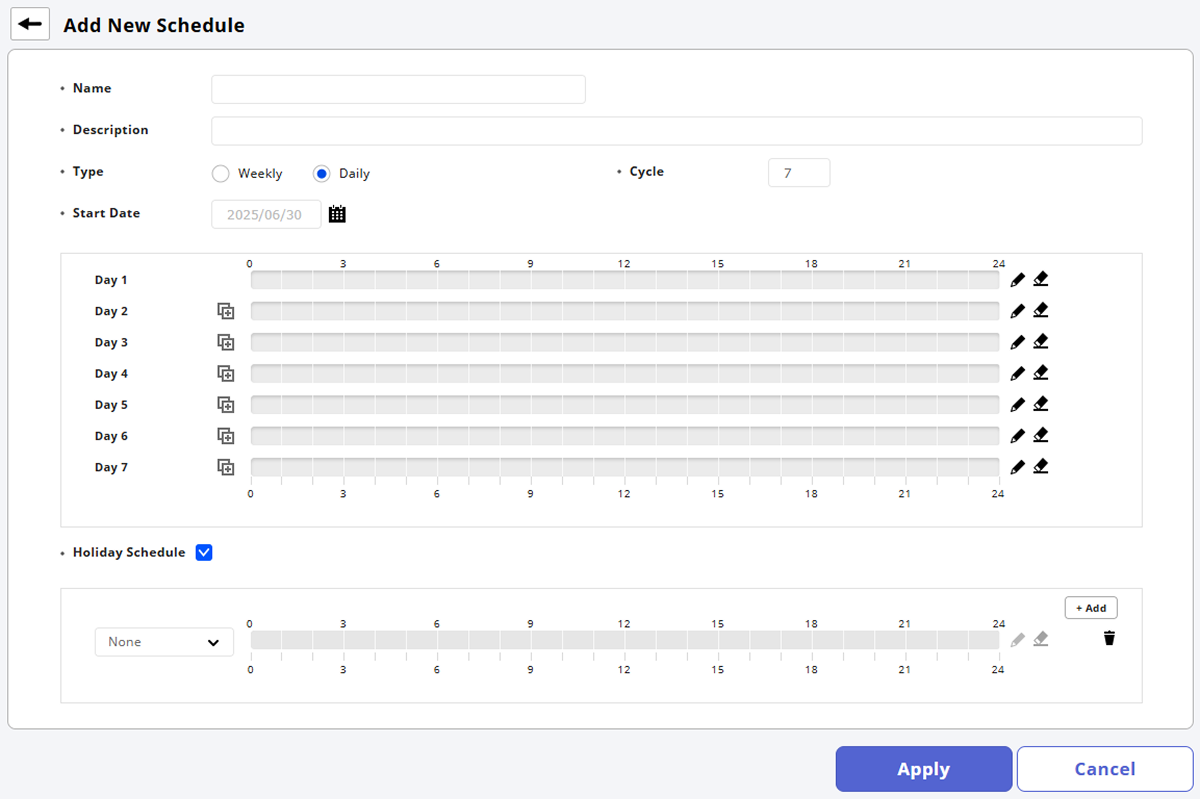Select the eraser tool for Day 2
The height and width of the screenshot is (799, 1200).
(1041, 311)
